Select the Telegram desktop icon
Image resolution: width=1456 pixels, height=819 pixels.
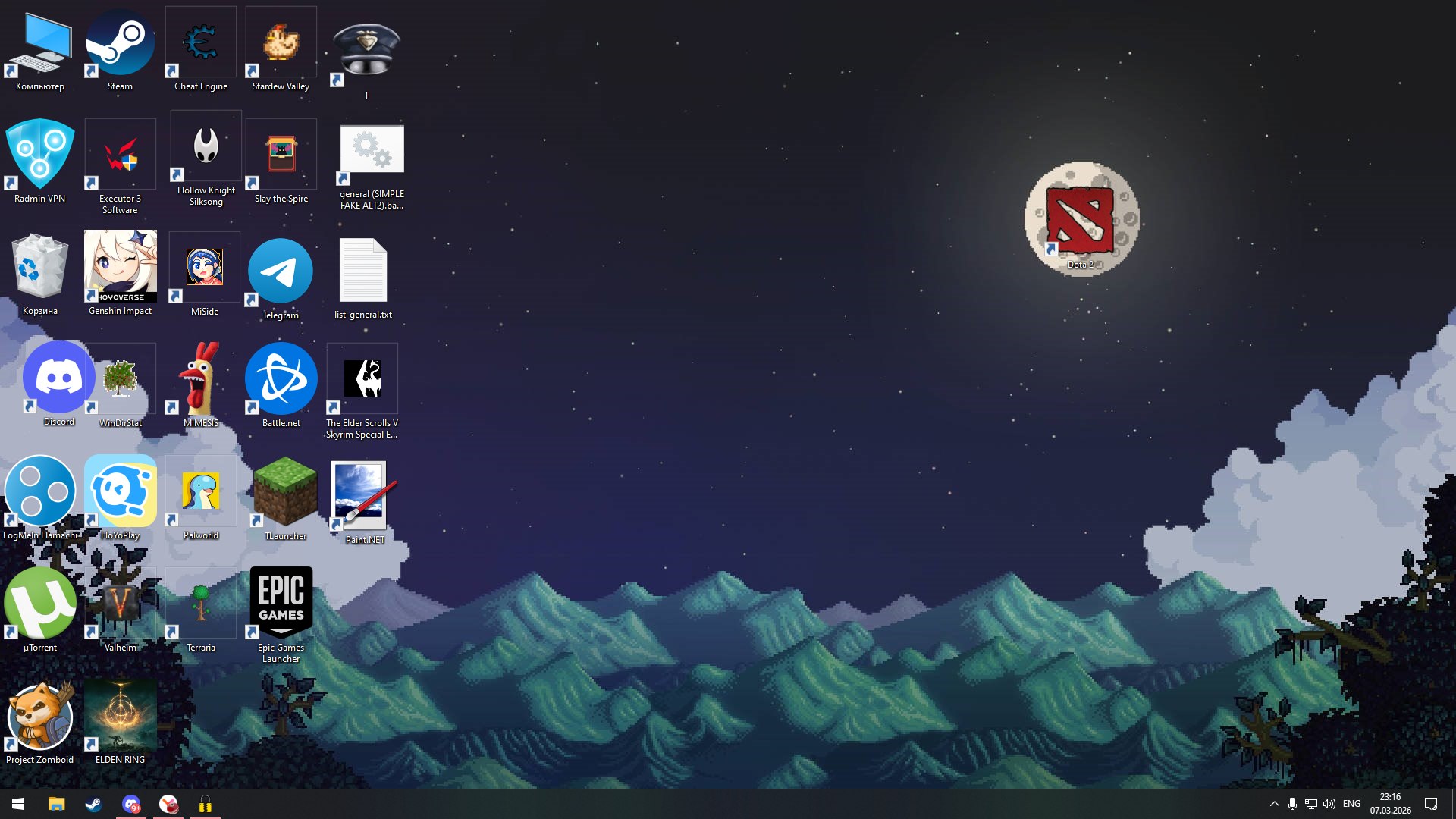click(281, 271)
